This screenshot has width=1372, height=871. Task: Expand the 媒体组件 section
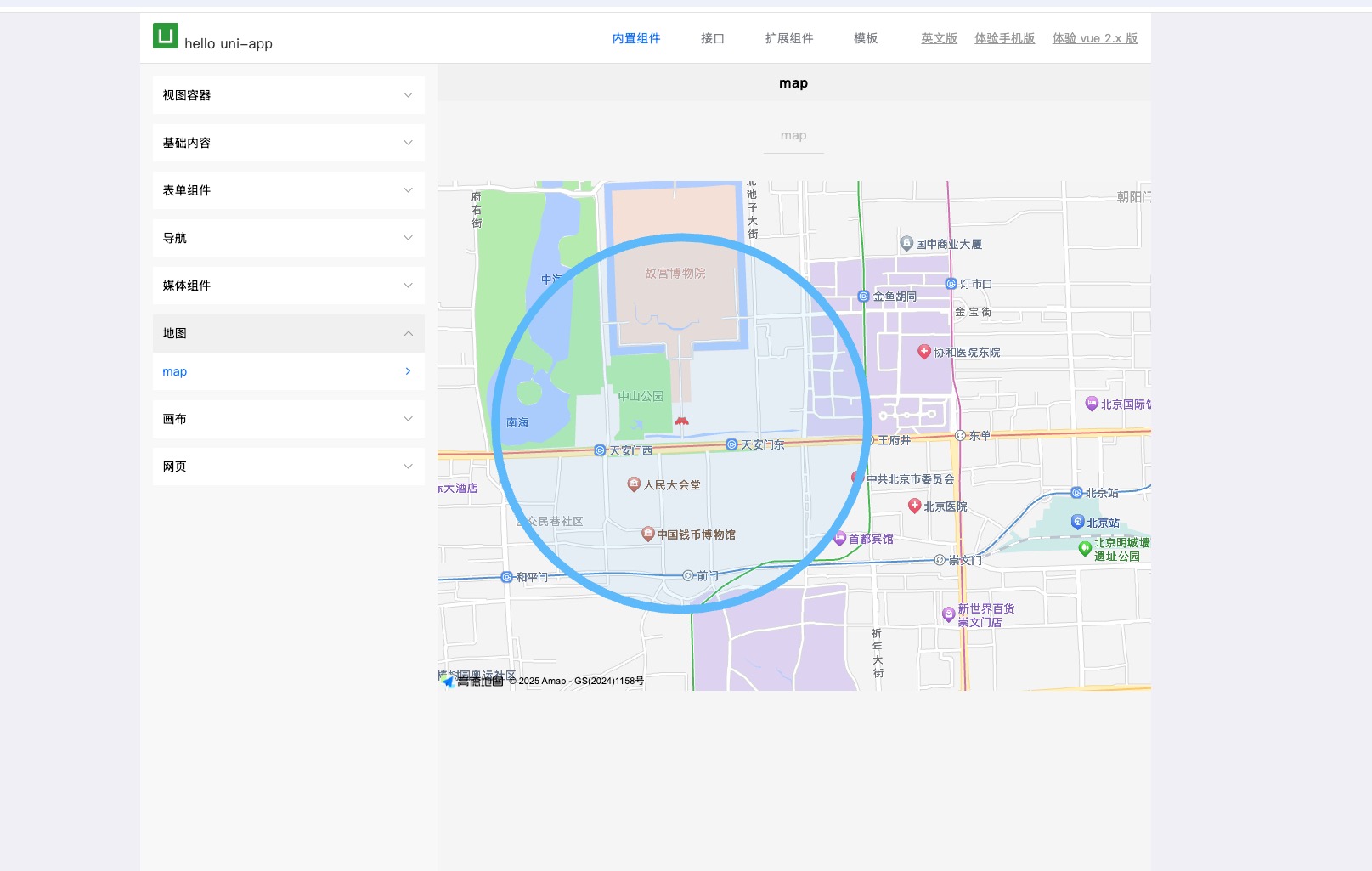[x=289, y=286]
